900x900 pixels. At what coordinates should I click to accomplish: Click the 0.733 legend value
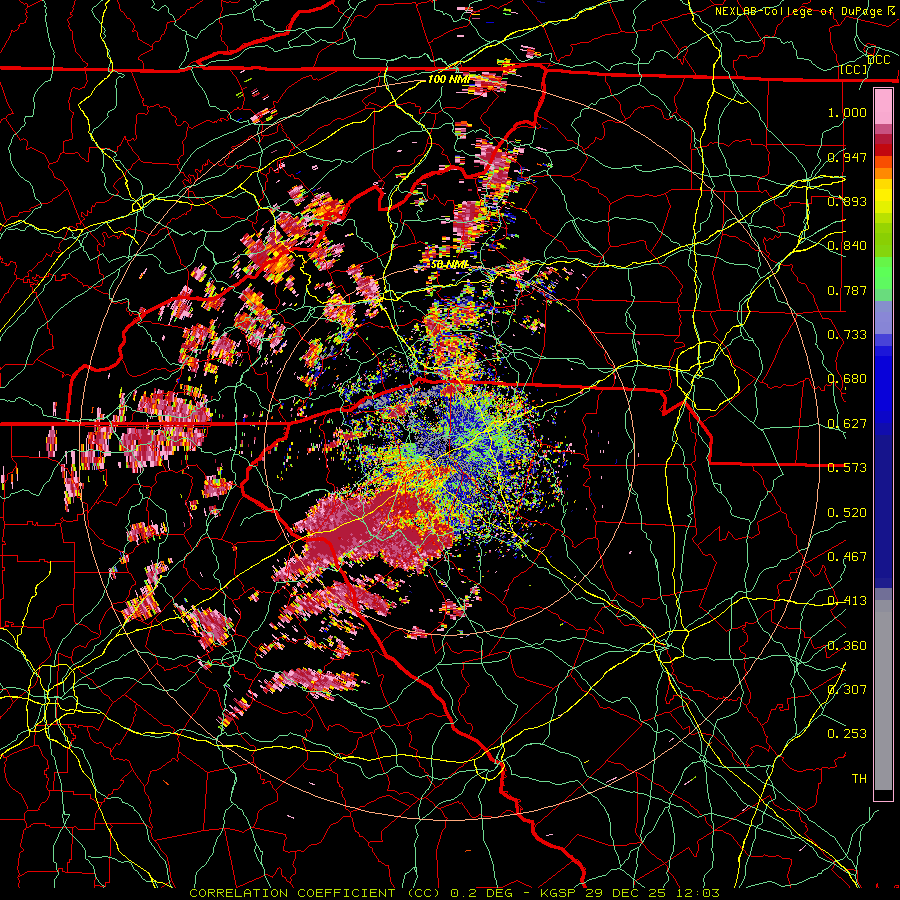[847, 335]
